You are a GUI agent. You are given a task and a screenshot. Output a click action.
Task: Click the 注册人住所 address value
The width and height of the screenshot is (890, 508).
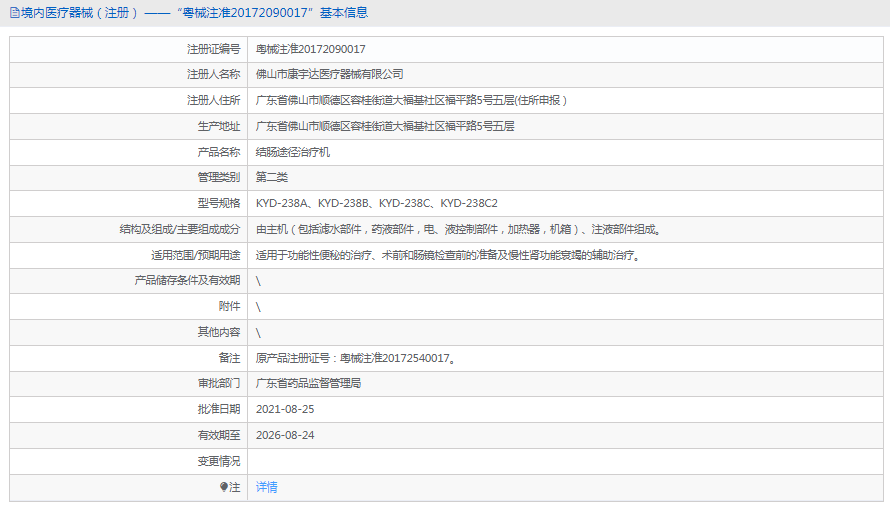coord(411,100)
